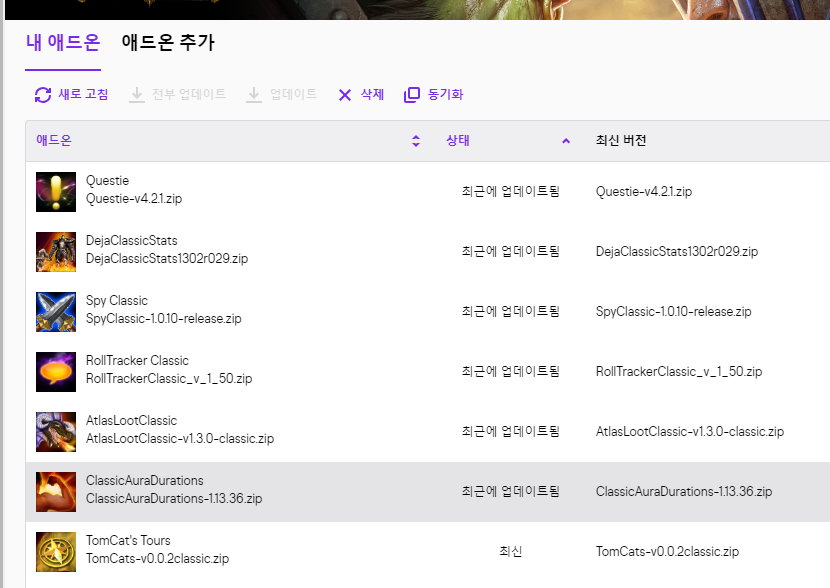Screen dimensions: 830x588
Task: Select the Questie-v4.2.1.zip latest version entry
Action: coord(643,191)
